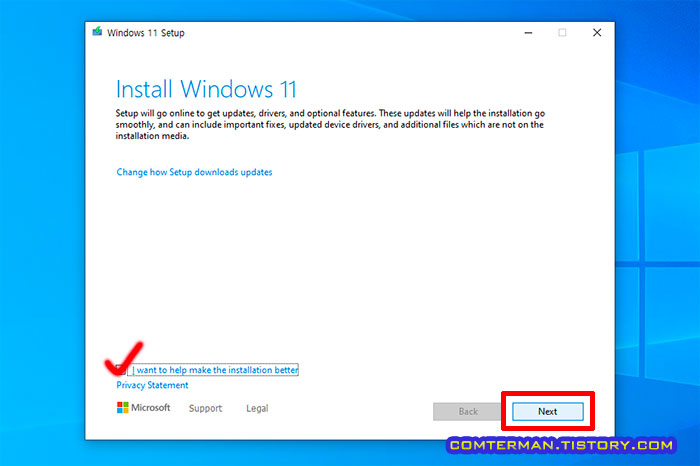700x466 pixels.
Task: Click the greyed-out Back button
Action: pyautogui.click(x=468, y=412)
